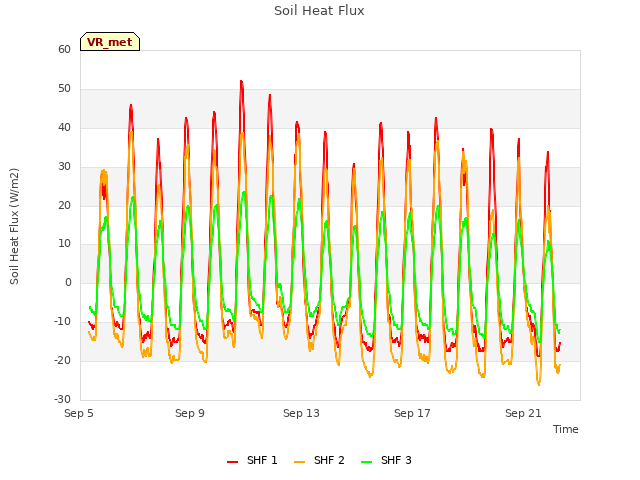
Task: Click the orange SHF 2 legend swatch
Action: tap(299, 461)
